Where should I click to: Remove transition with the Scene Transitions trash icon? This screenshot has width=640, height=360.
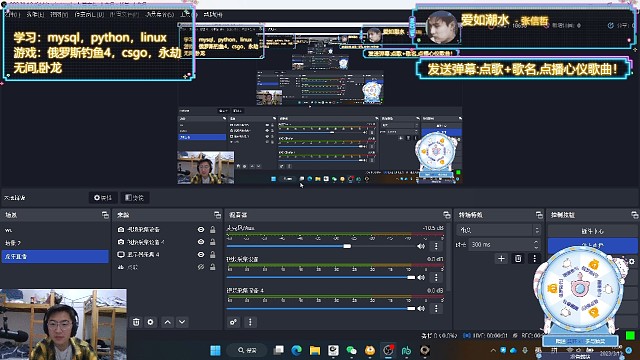pos(518,259)
